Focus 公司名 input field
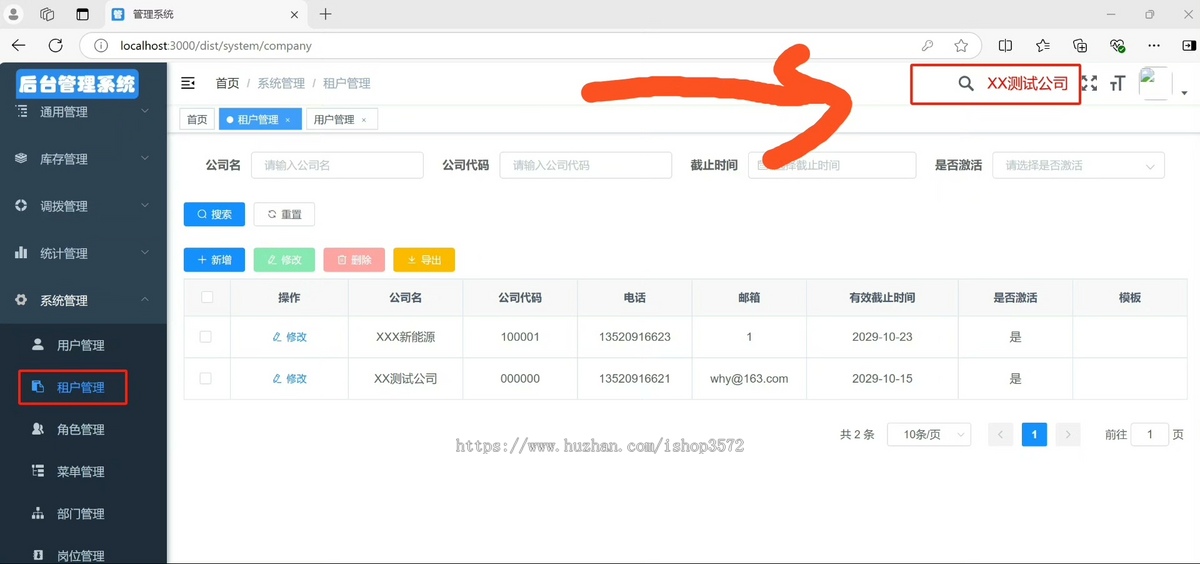Image resolution: width=1200 pixels, height=564 pixels. pos(337,165)
